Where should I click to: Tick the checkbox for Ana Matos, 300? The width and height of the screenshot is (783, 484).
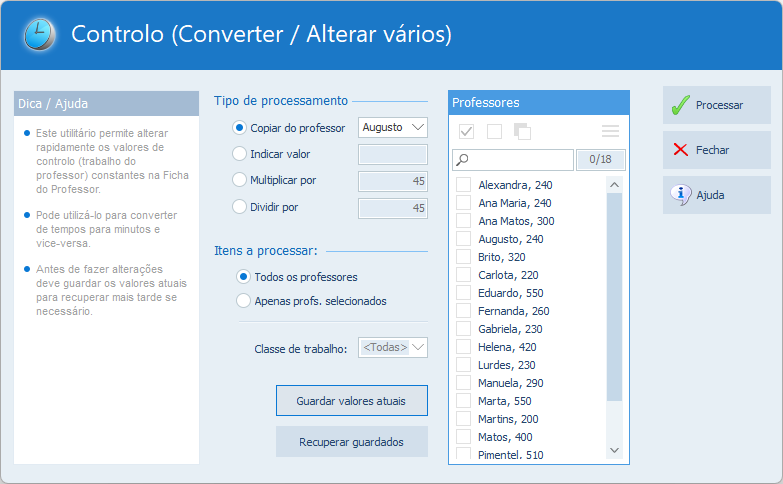[464, 221]
